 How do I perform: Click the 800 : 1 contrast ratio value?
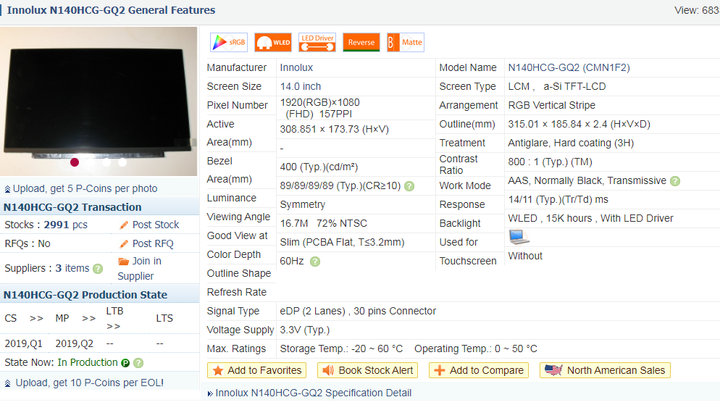point(550,162)
